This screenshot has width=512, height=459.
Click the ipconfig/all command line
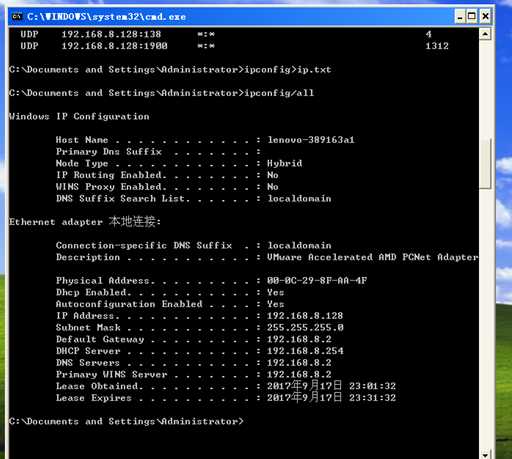point(162,93)
